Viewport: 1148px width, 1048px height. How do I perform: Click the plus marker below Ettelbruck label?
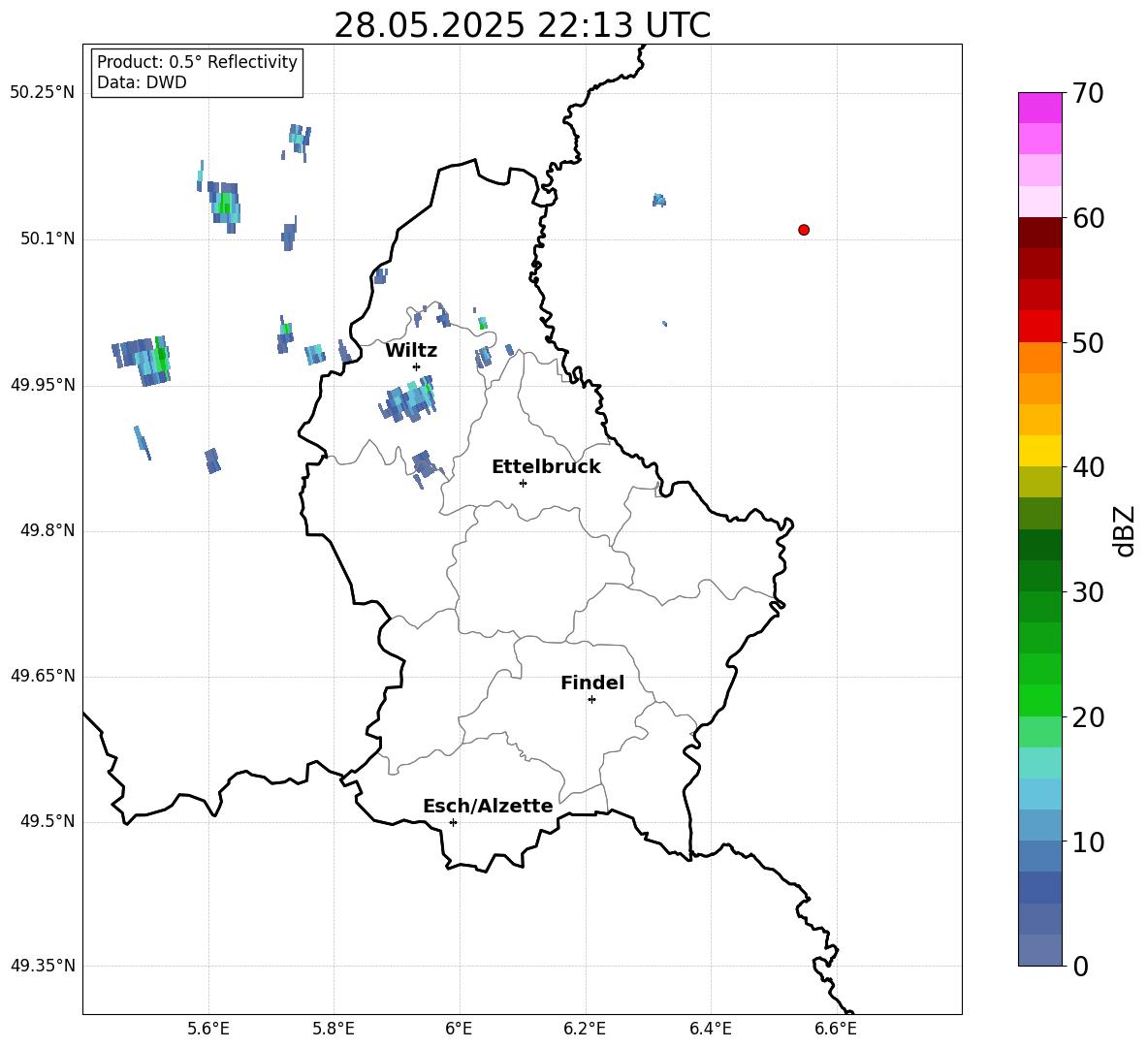click(x=523, y=483)
